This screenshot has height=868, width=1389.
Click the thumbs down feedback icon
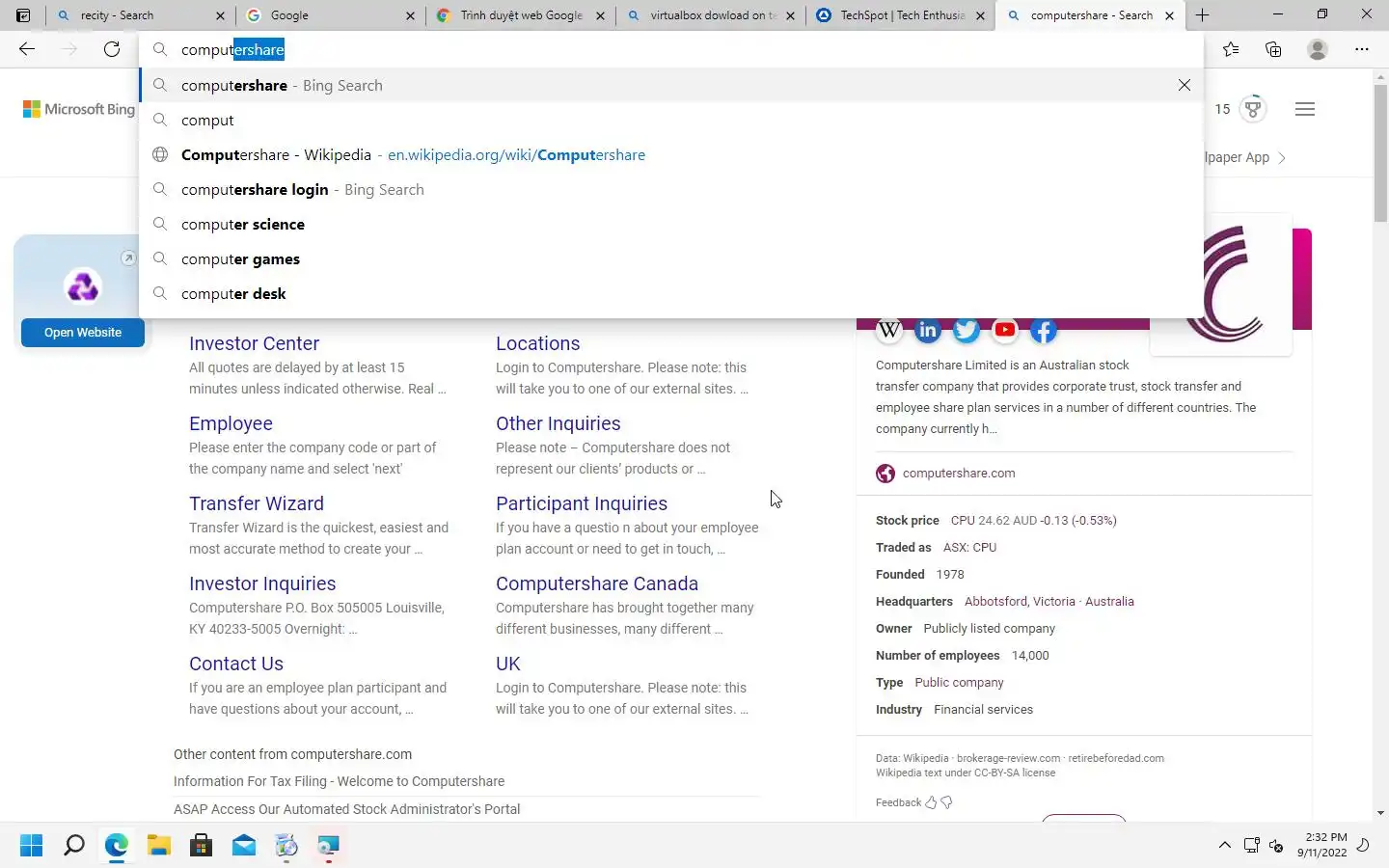coord(946,802)
